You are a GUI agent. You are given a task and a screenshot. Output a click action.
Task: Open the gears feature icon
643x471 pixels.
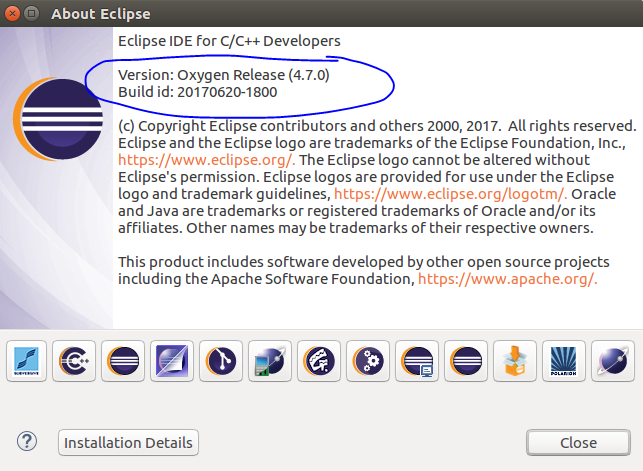point(368,361)
